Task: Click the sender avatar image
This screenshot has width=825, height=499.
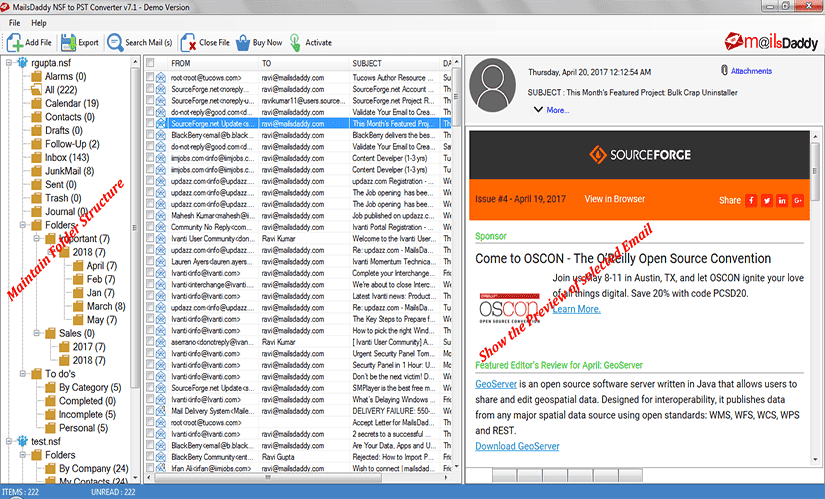Action: (x=492, y=85)
